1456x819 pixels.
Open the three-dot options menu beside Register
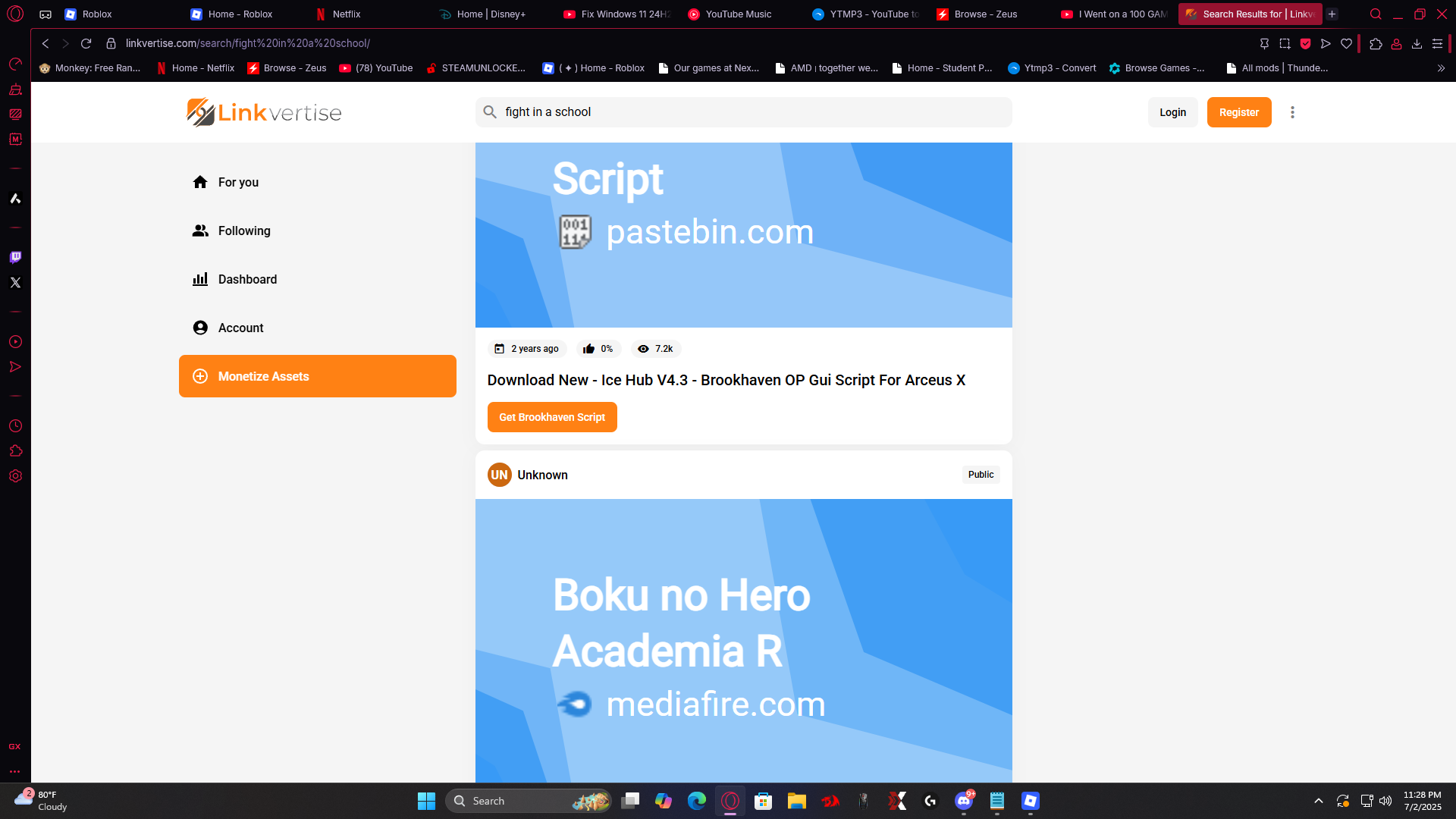pos(1292,112)
